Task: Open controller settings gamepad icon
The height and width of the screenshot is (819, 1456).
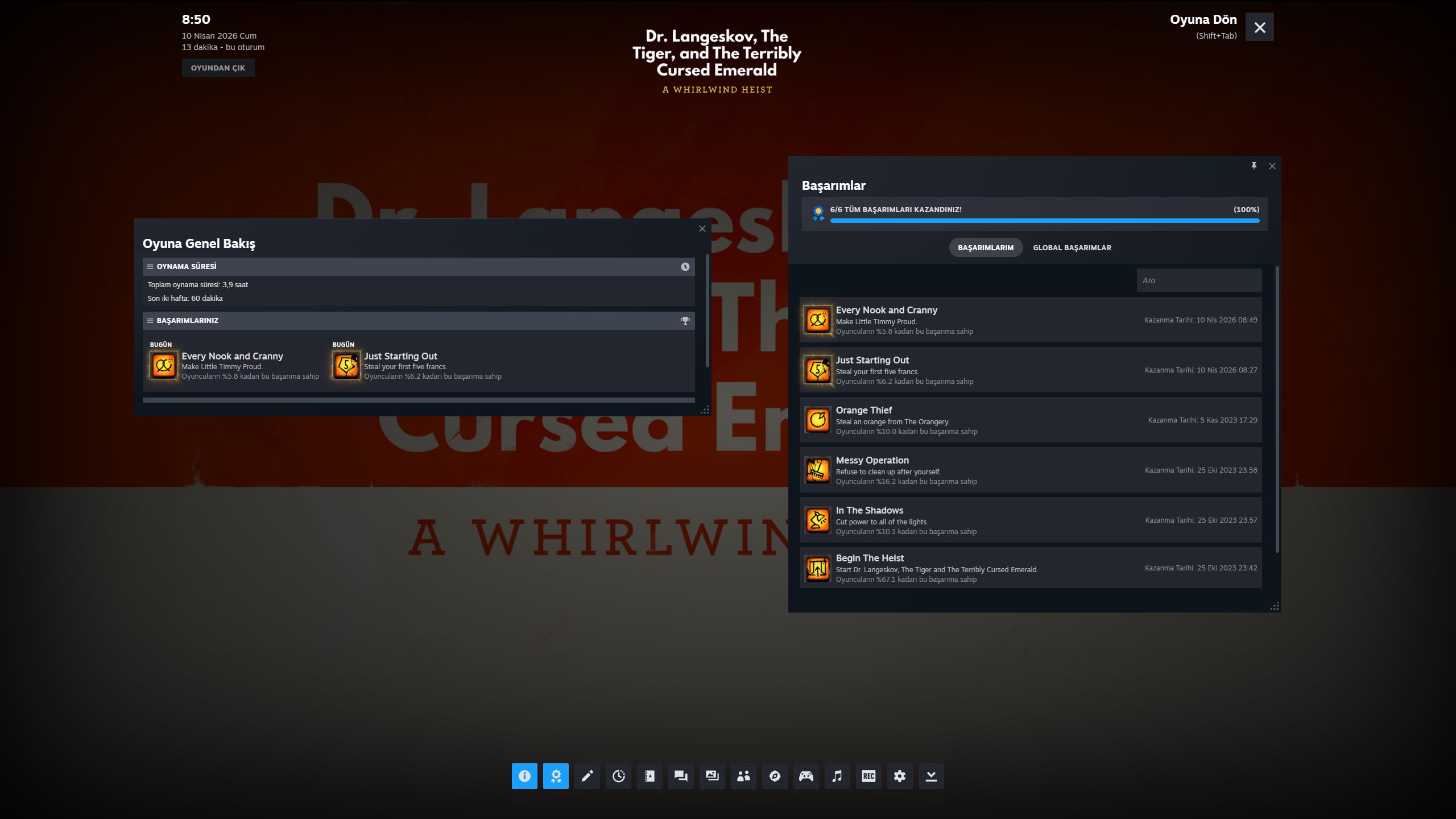Action: tap(806, 776)
